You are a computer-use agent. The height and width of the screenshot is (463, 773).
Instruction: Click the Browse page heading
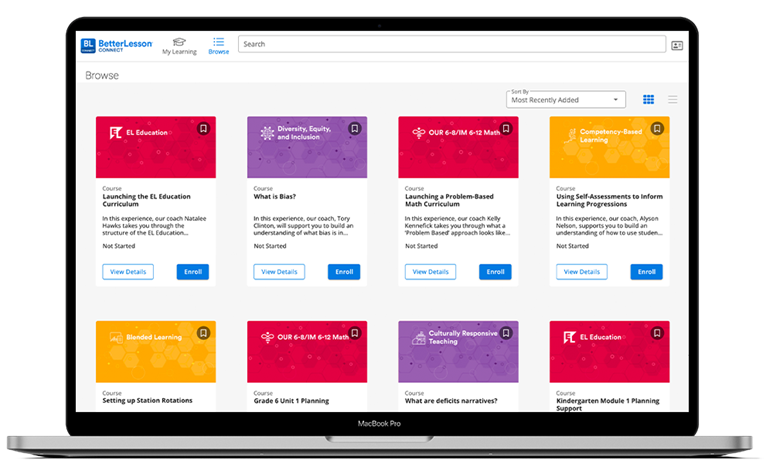[x=102, y=75]
